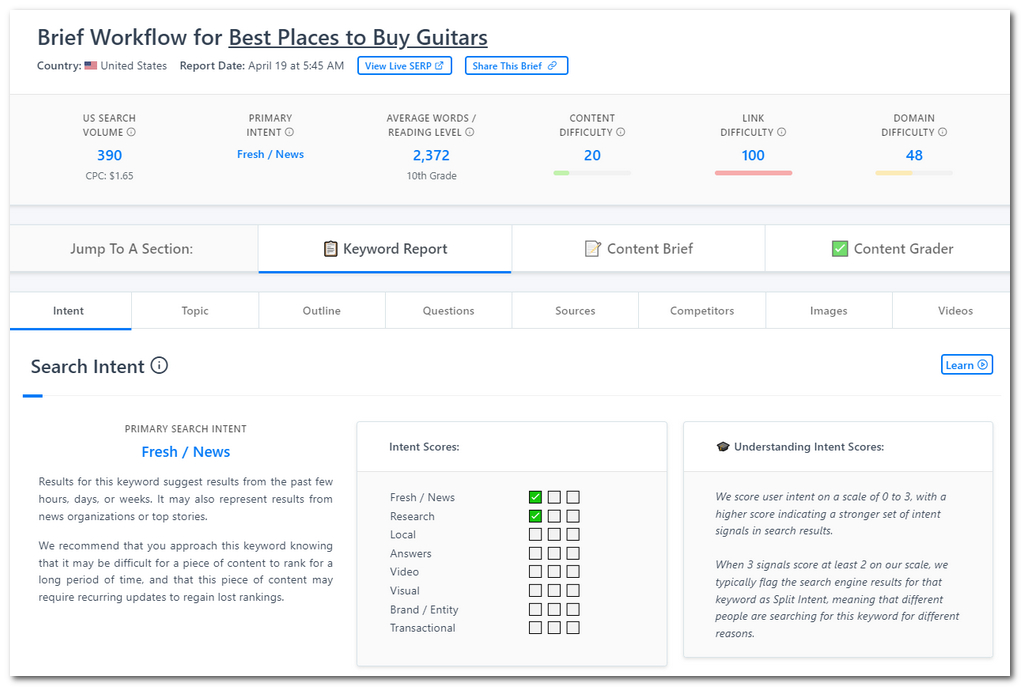The image size is (1021, 687).
Task: Click Domain Difficulty info icon
Action: coord(943,132)
